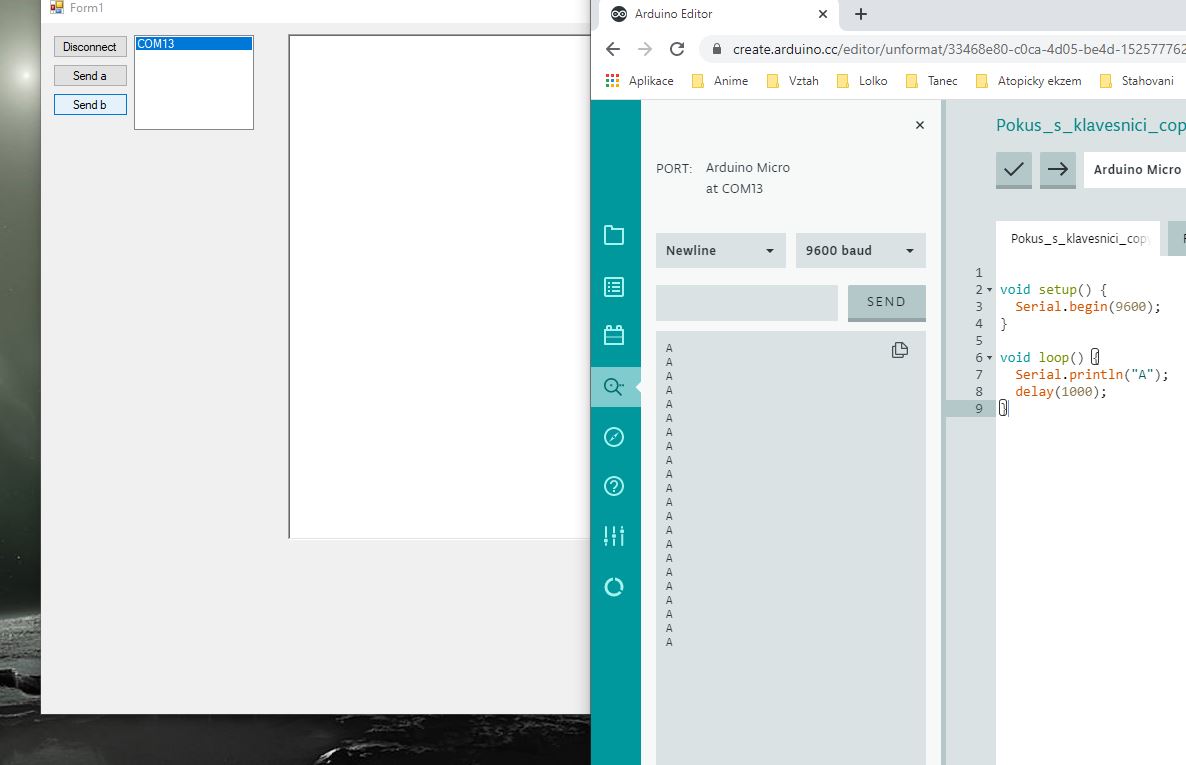Open the Libraries icon in sidebar

tap(614, 335)
